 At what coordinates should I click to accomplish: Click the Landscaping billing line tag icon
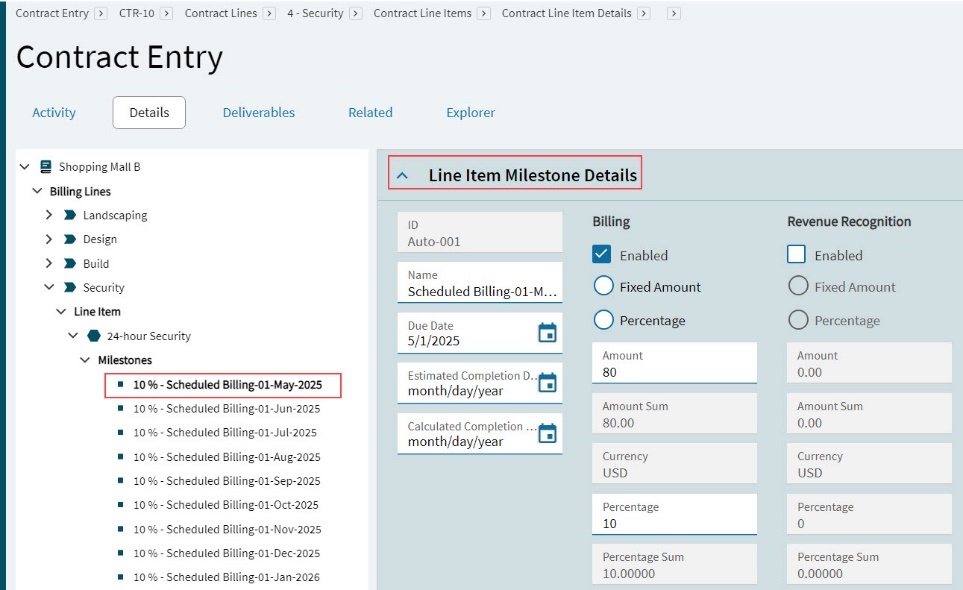pos(70,215)
